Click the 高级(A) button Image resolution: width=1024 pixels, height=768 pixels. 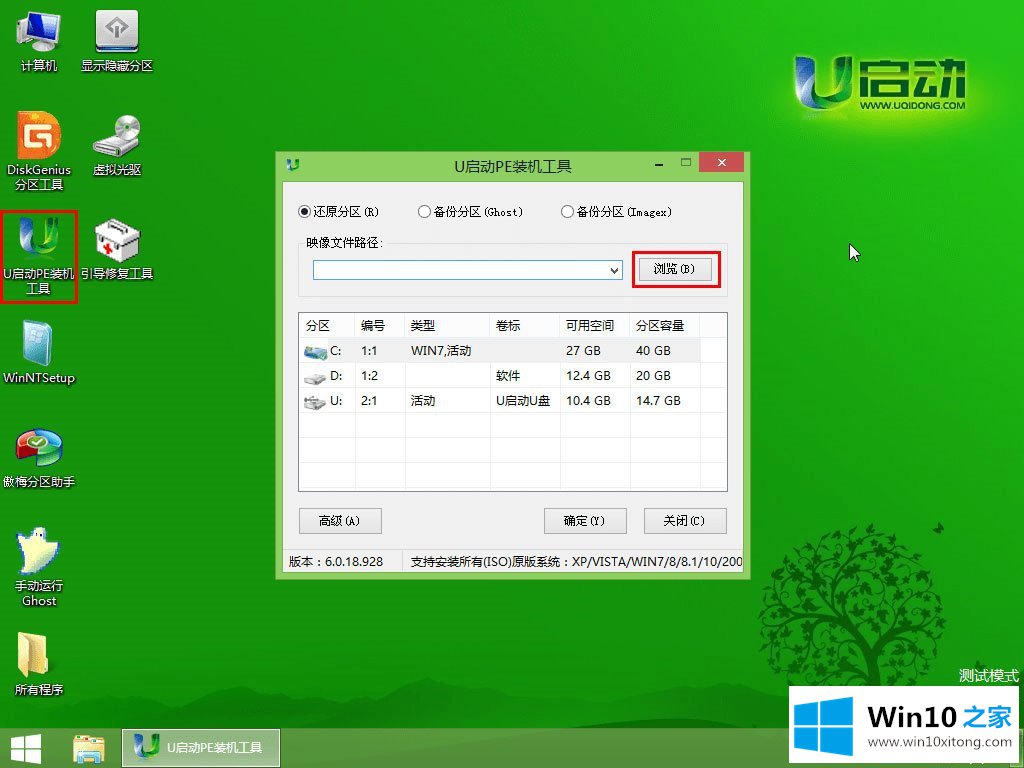tap(340, 520)
